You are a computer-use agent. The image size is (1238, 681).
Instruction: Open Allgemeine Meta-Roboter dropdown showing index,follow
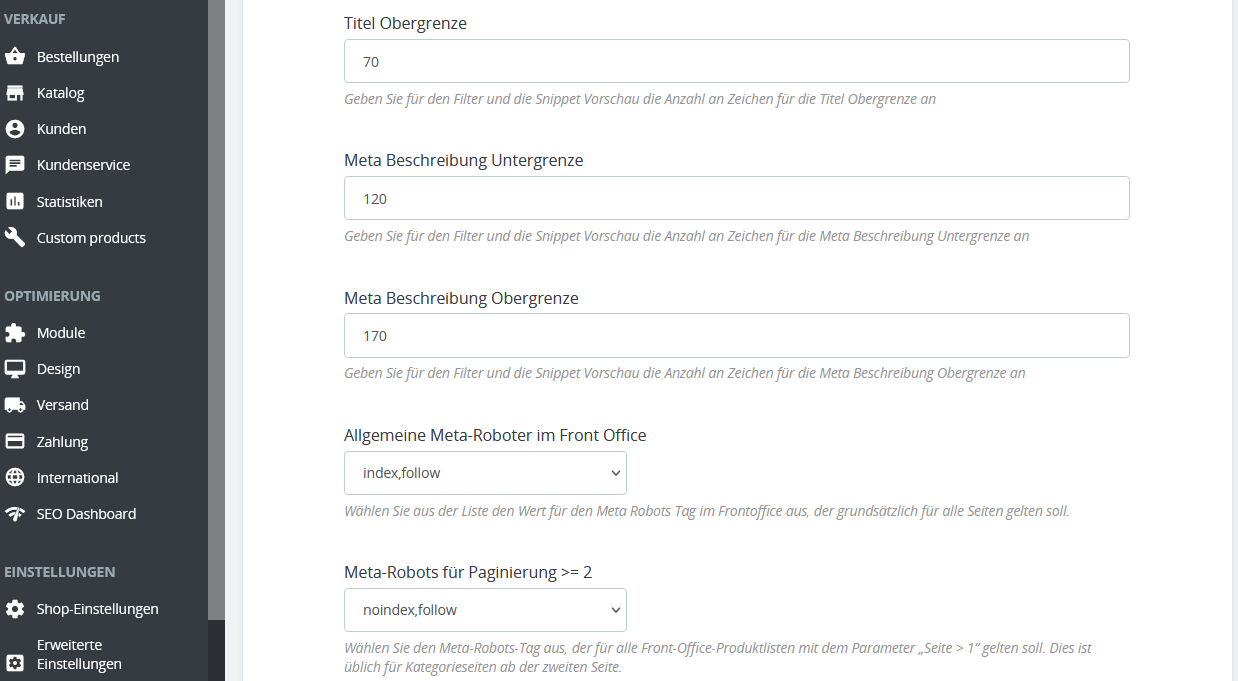pyautogui.click(x=485, y=473)
